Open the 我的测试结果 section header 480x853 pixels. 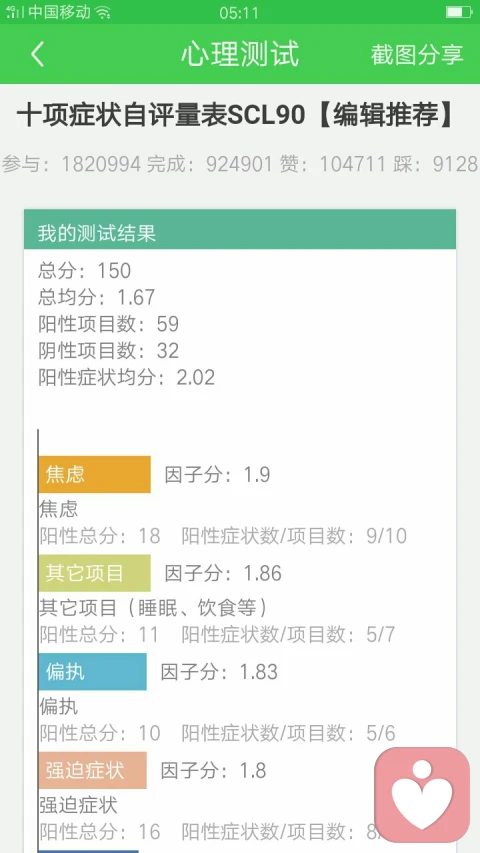pos(239,233)
